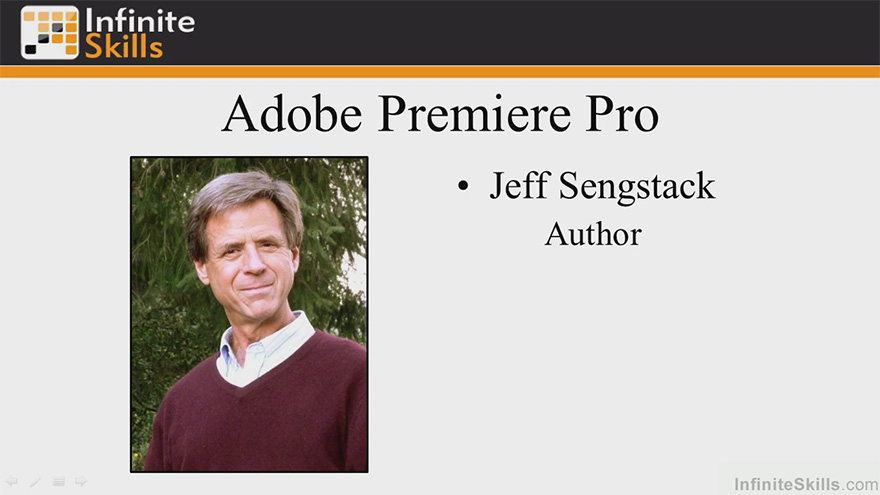
Task: Click the "Author" subtitle text
Action: (593, 234)
